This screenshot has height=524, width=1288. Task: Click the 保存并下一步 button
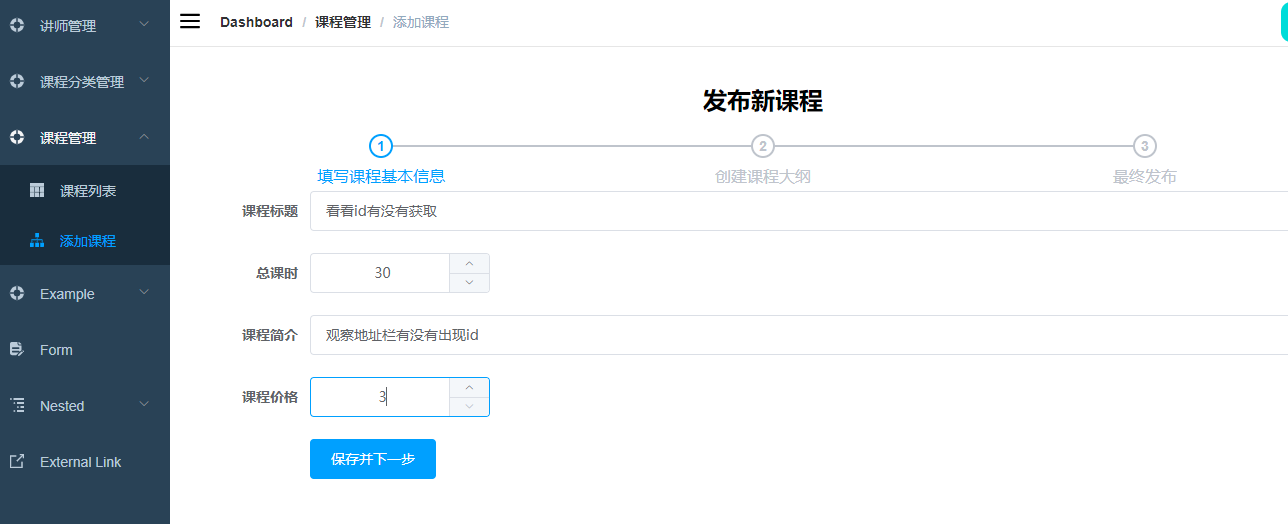click(x=373, y=459)
